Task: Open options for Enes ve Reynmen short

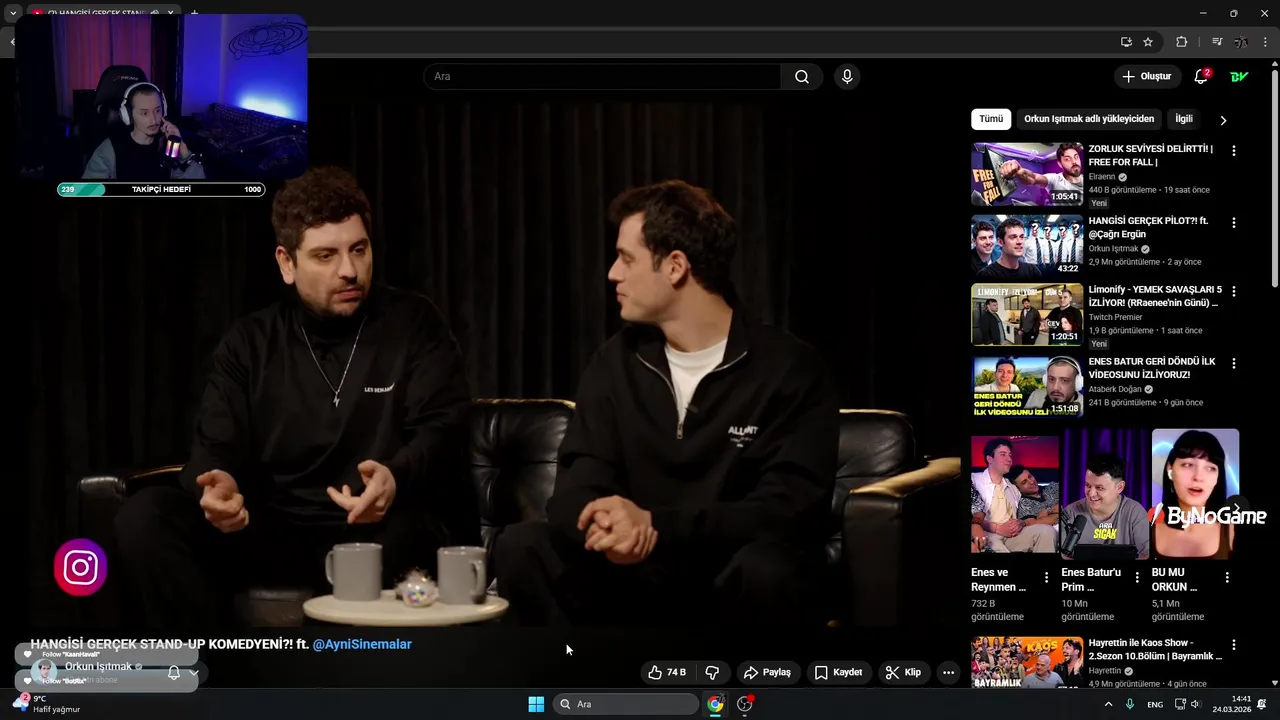Action: [1046, 578]
